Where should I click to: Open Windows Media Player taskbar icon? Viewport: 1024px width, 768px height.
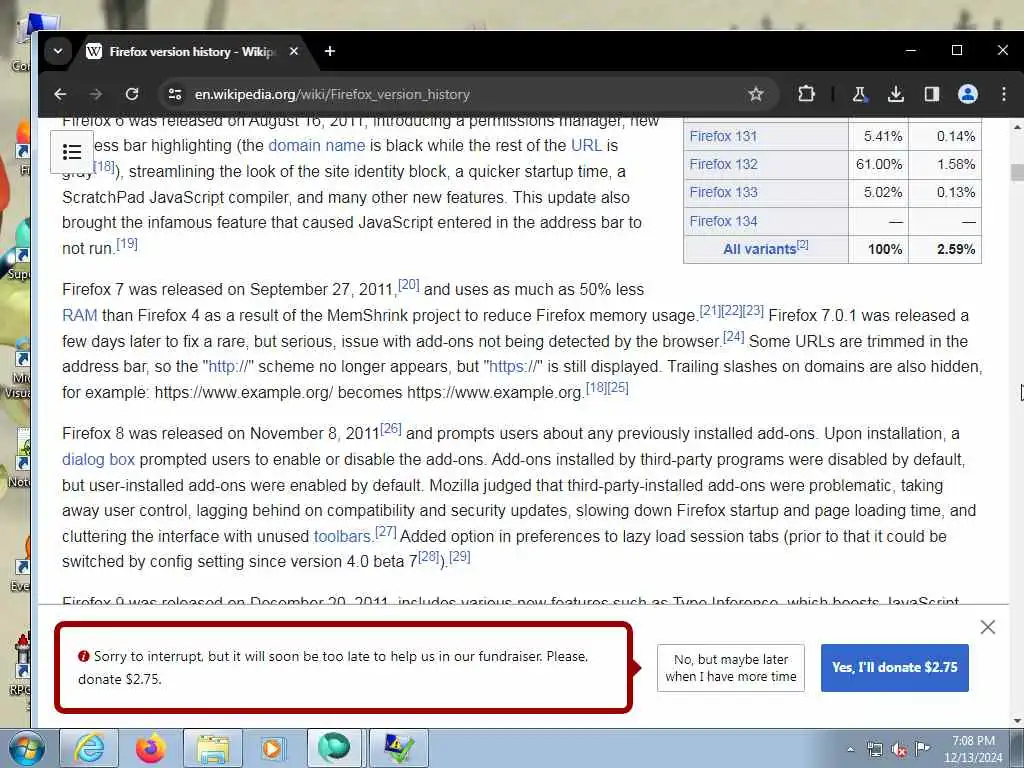click(x=273, y=748)
